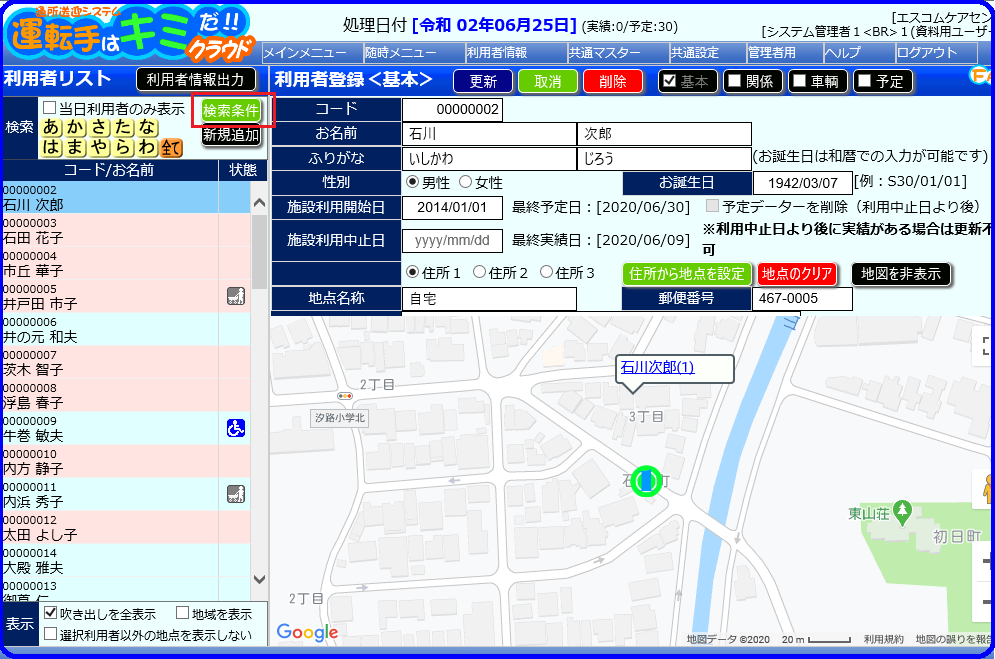Filter user list by あ row
Image resolution: width=995 pixels, height=659 pixels.
51,127
